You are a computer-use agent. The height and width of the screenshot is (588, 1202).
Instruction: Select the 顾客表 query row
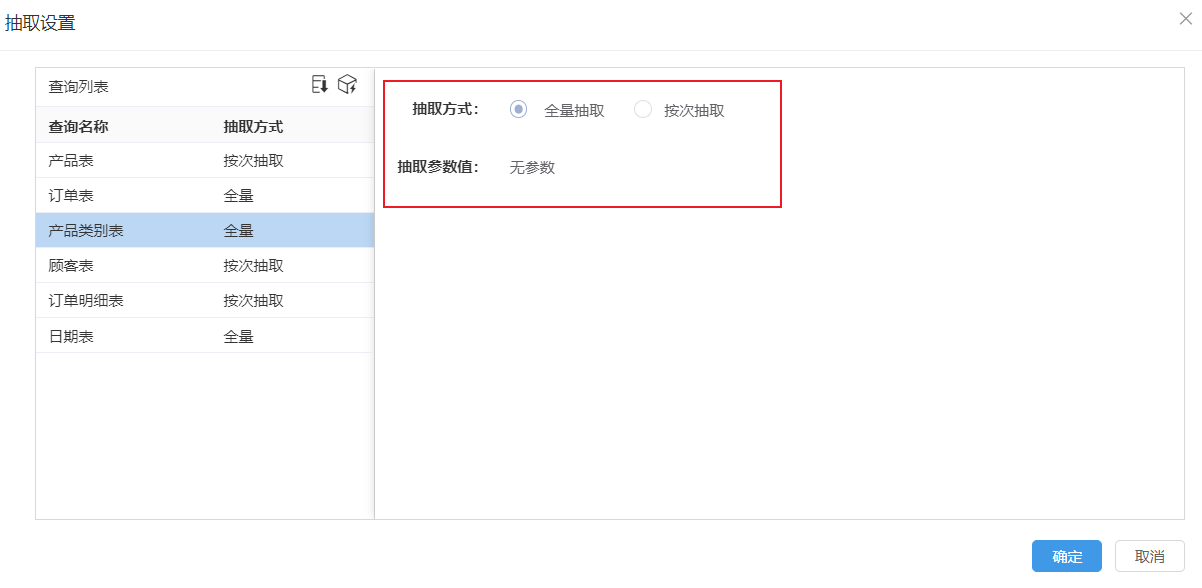(205, 265)
